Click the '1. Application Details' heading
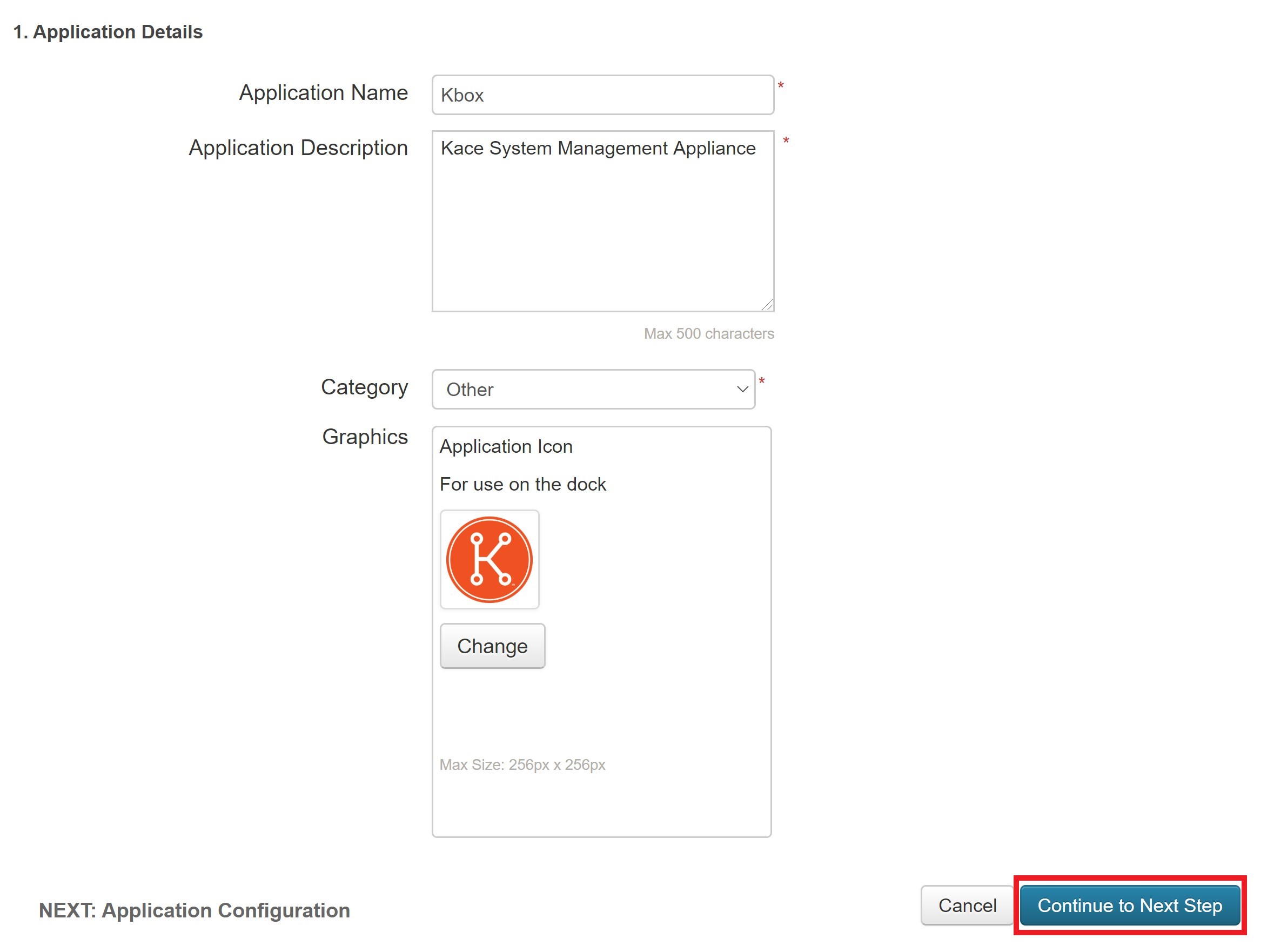 pyautogui.click(x=108, y=32)
